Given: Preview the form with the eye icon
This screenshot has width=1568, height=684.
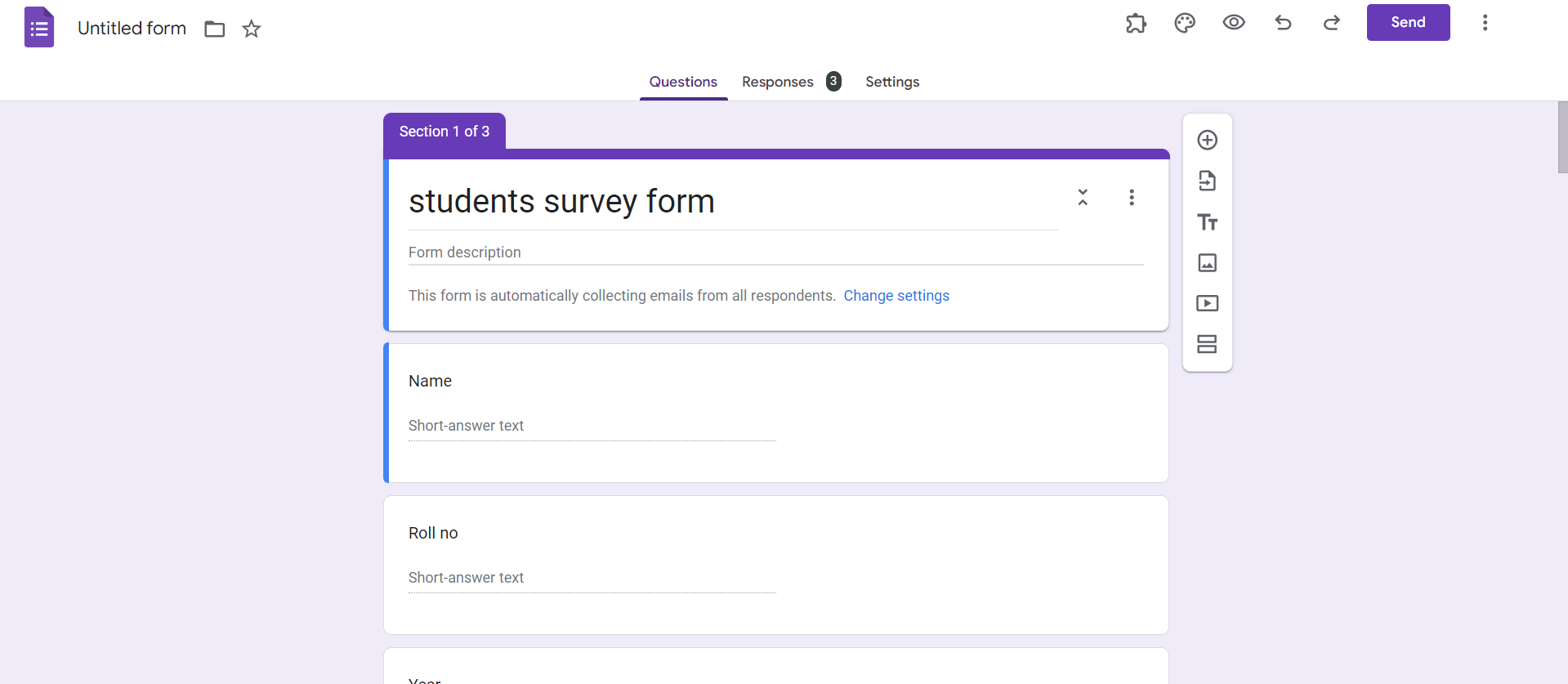Looking at the screenshot, I should (1234, 23).
